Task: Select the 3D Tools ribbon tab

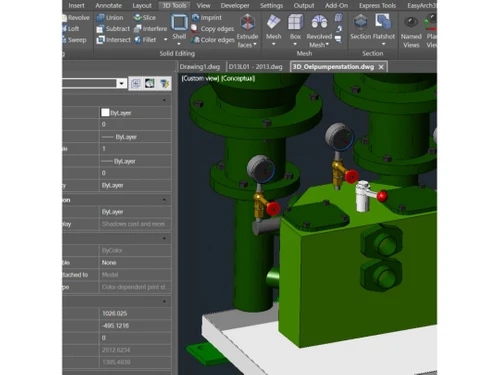Action: click(x=174, y=6)
